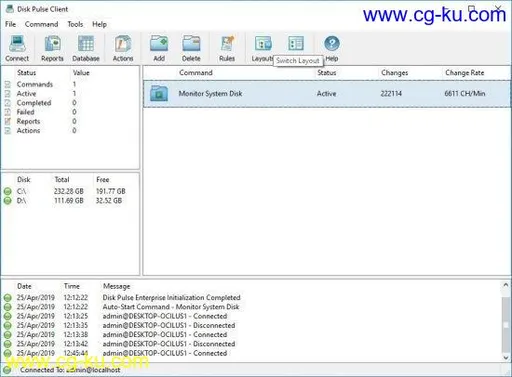The height and width of the screenshot is (377, 512).
Task: Click the Monitor System Disk folder icon
Action: [159, 93]
